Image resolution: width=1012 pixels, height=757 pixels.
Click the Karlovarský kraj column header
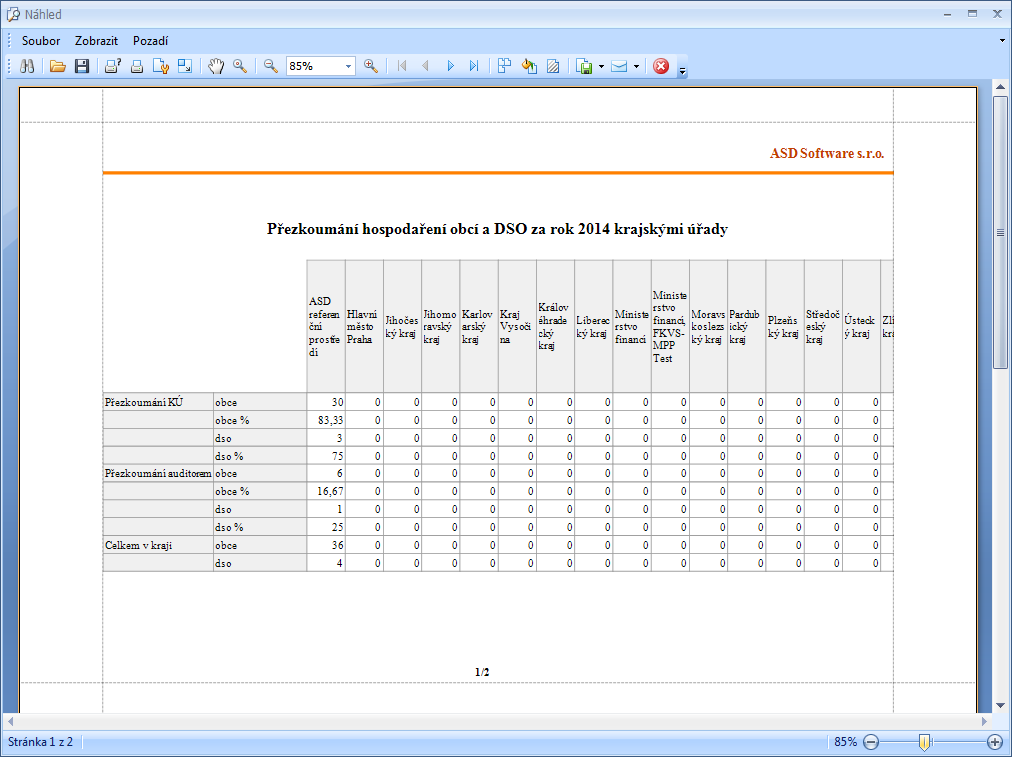(478, 327)
